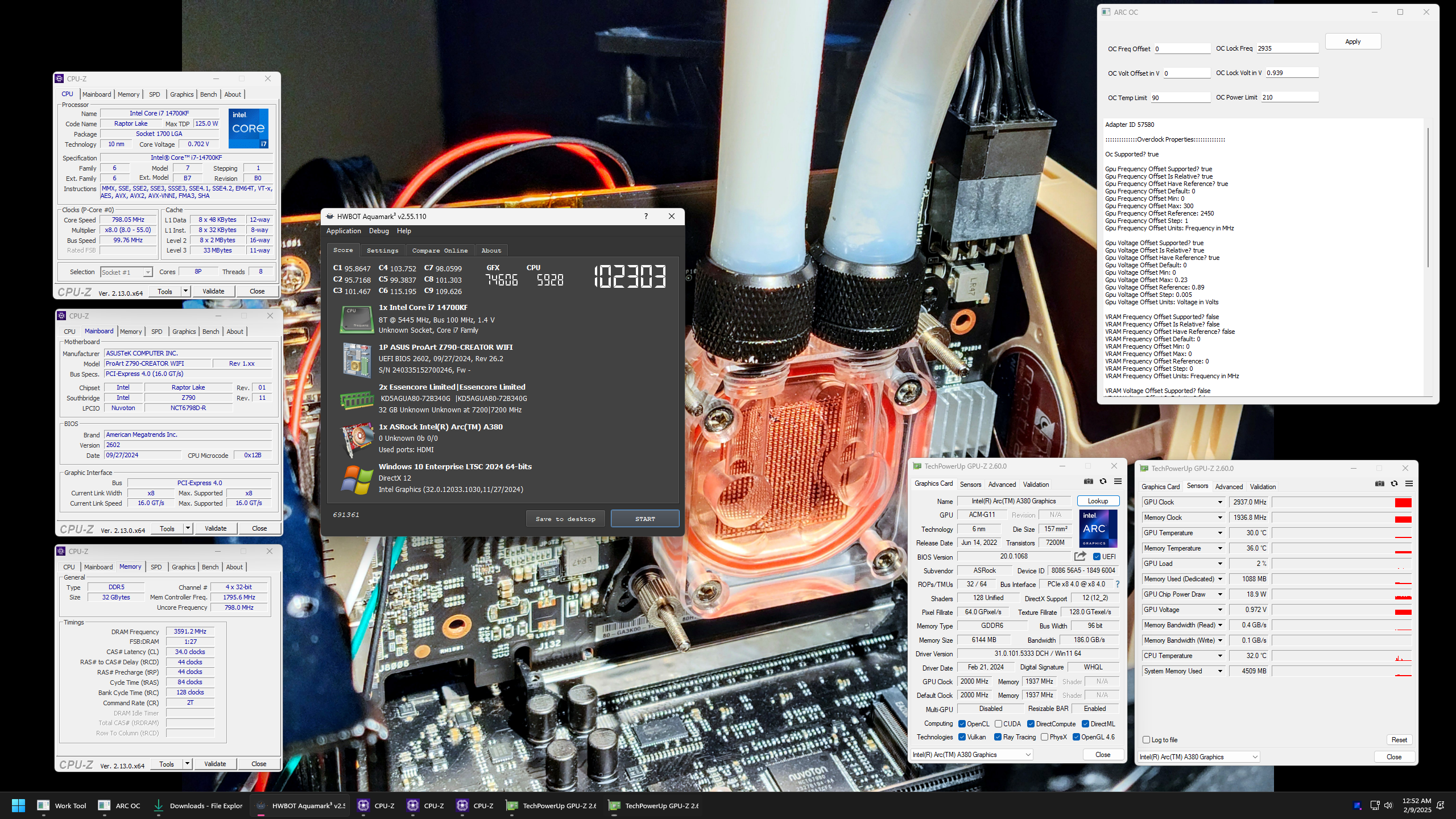Image resolution: width=1456 pixels, height=819 pixels.
Task: Click the Memory Clock red graph bar
Action: pos(1403,519)
